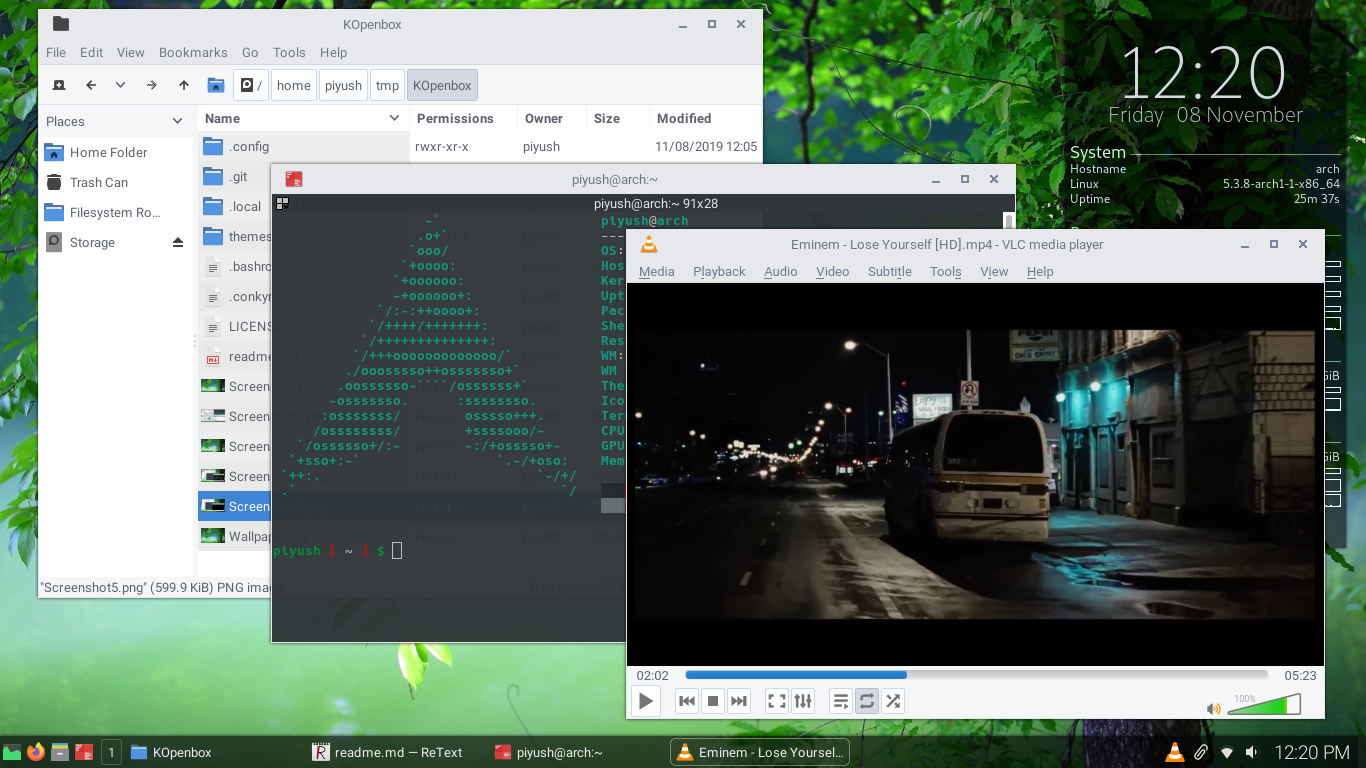Skip to next track in VLC
The image size is (1366, 768).
coord(739,701)
